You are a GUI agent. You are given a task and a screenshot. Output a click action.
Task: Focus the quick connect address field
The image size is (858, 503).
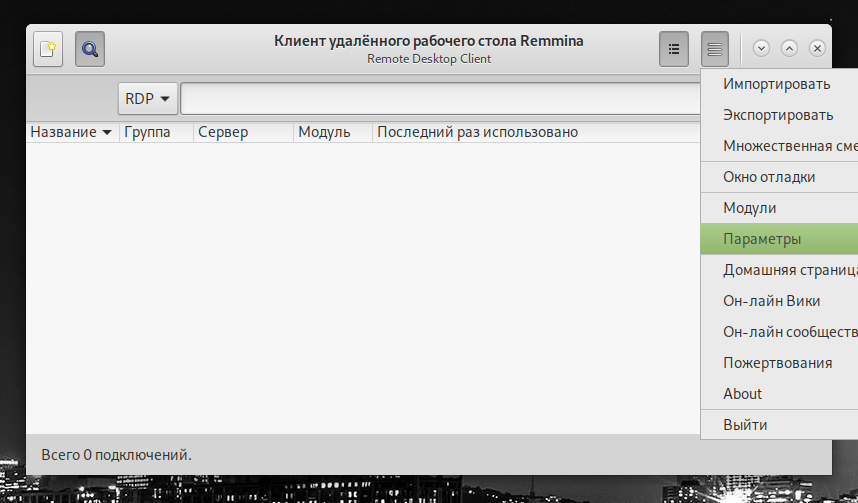click(440, 99)
